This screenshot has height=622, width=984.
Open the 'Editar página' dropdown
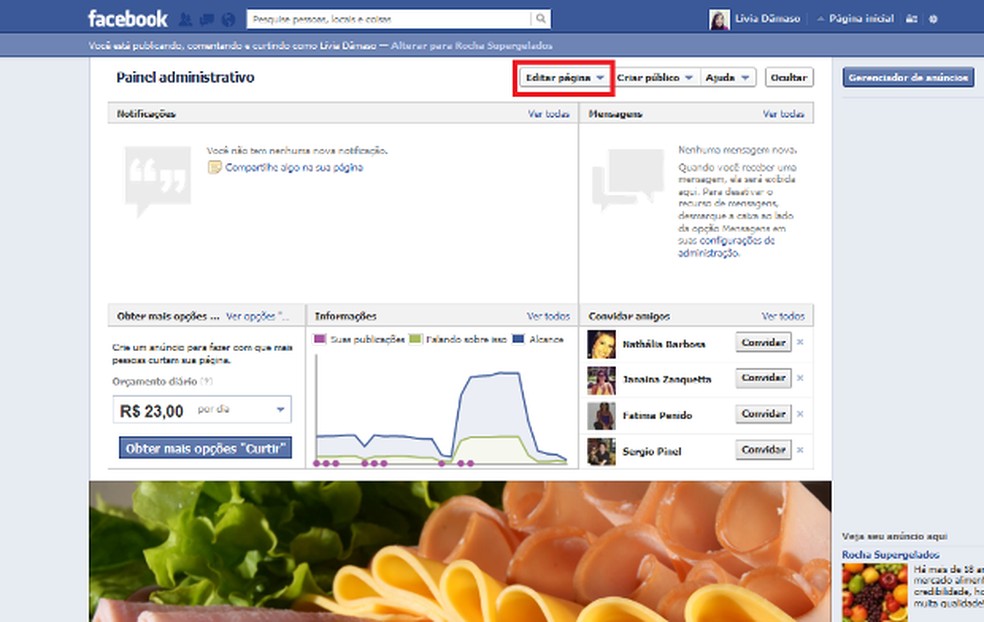coord(562,77)
